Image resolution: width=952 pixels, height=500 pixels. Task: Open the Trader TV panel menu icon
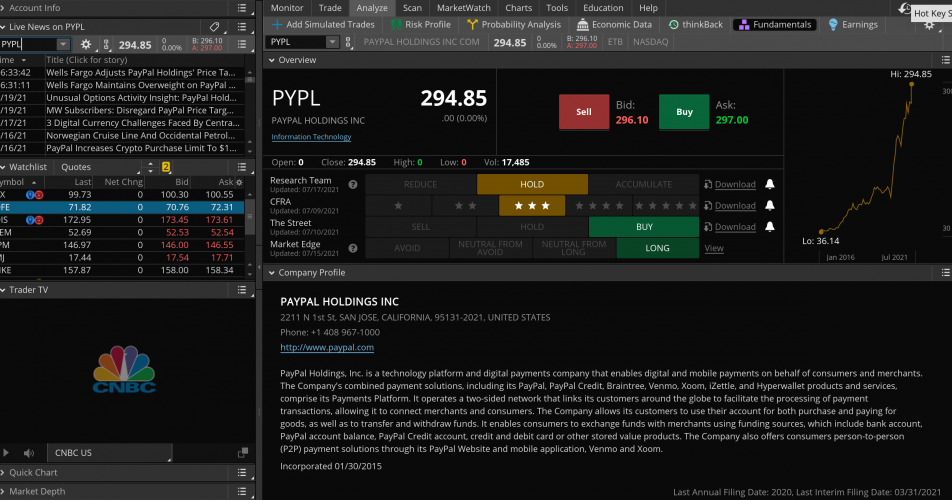point(242,290)
